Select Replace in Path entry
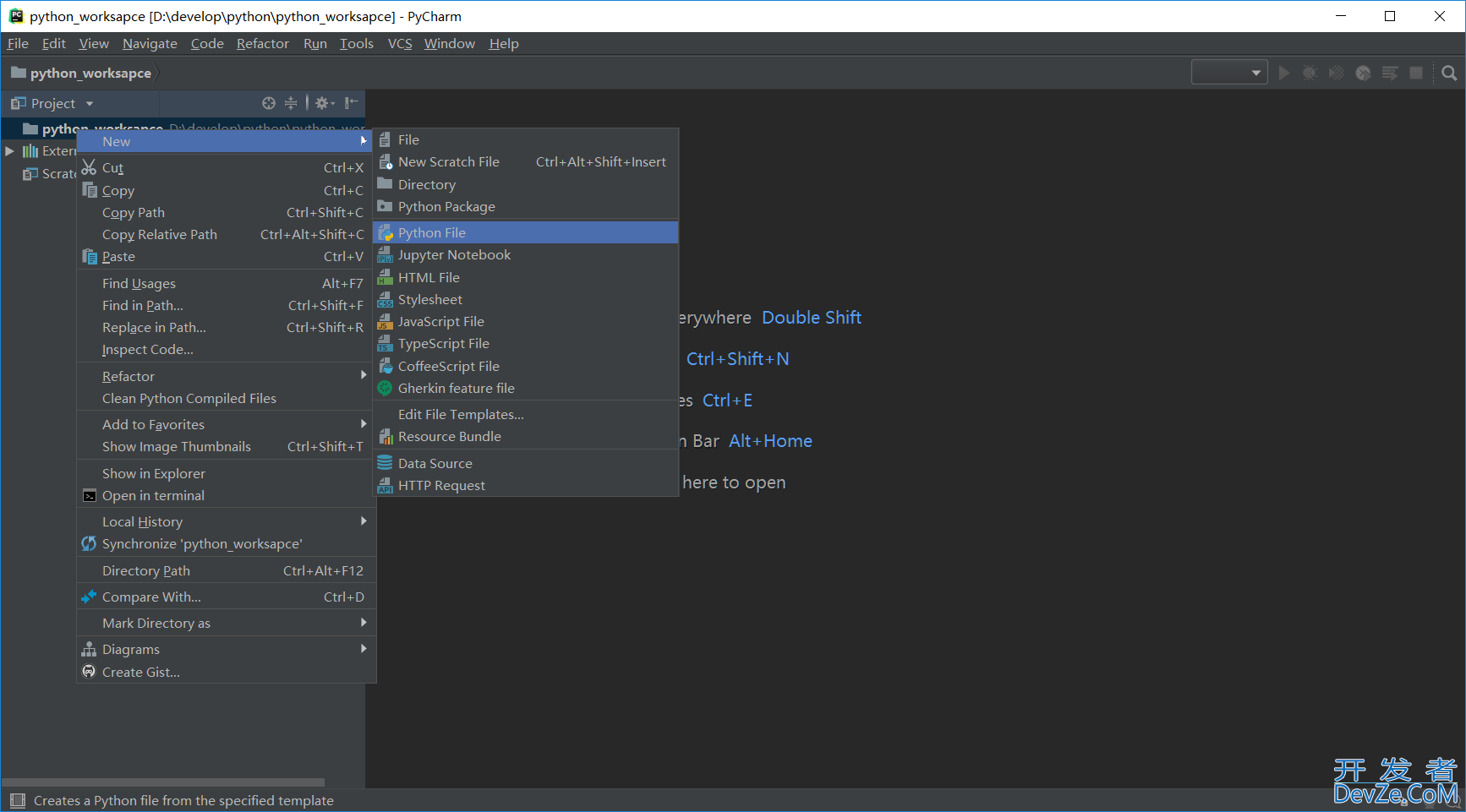 [x=226, y=327]
